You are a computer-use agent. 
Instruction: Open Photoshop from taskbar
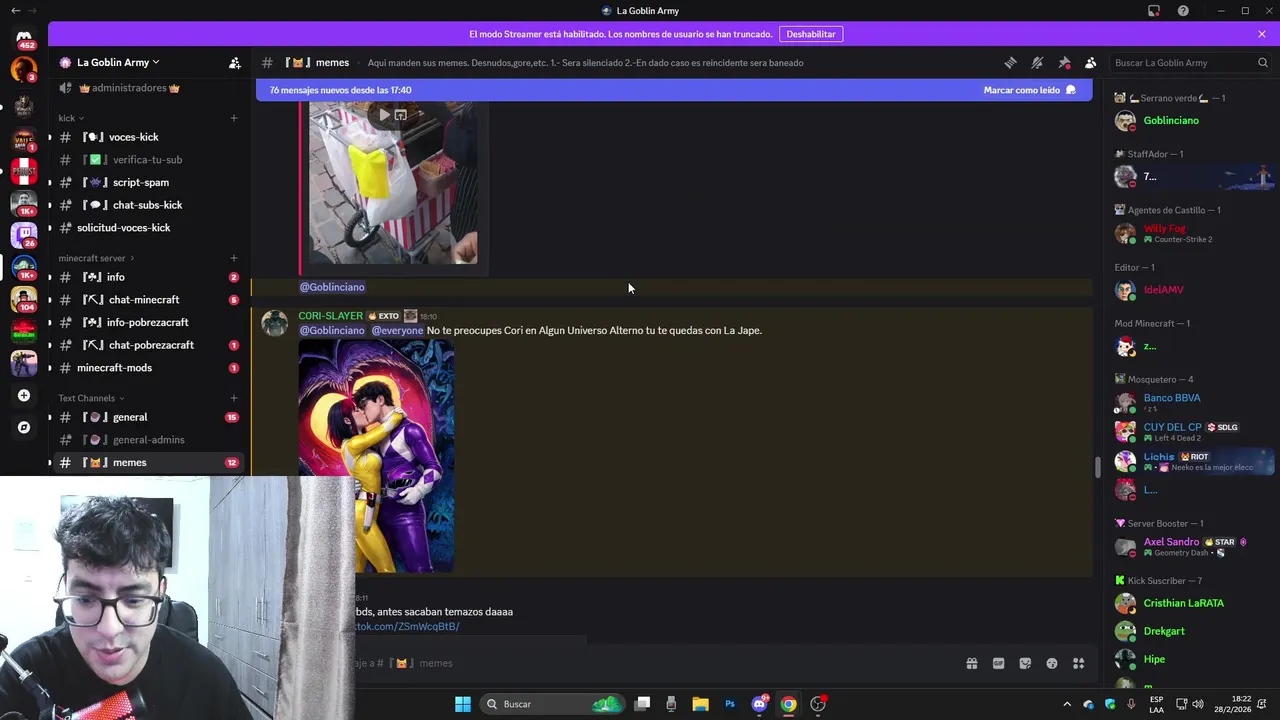730,704
